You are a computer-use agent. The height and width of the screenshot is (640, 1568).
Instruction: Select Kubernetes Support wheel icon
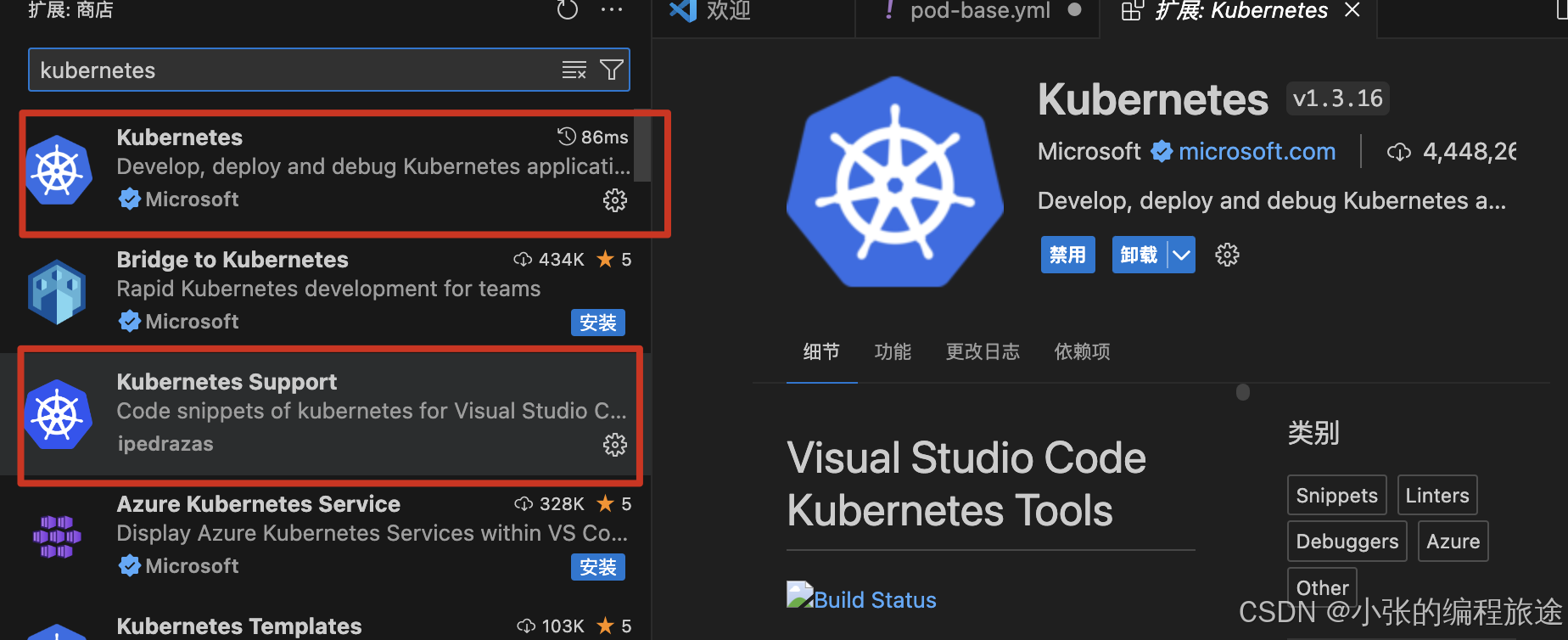point(58,414)
